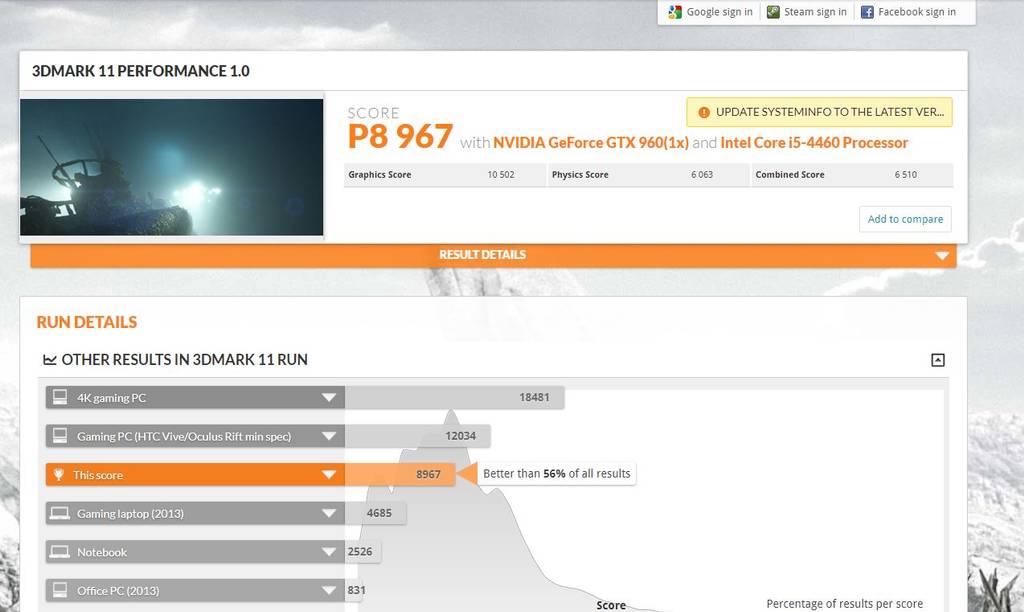Image resolution: width=1024 pixels, height=612 pixels.
Task: Click the 8967 score bar value
Action: coord(428,474)
